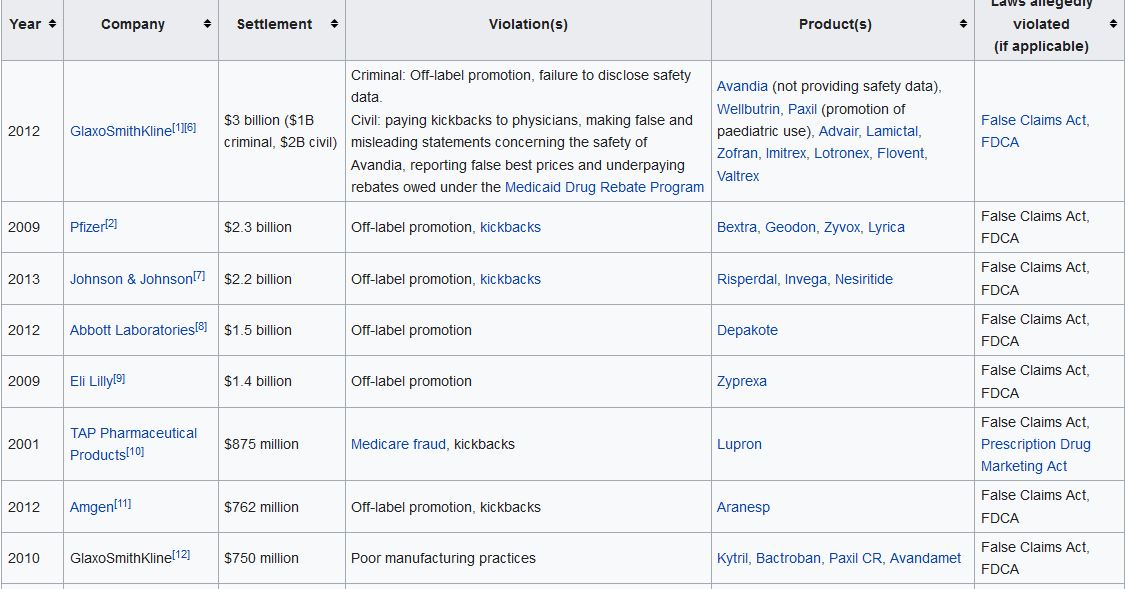The width and height of the screenshot is (1131, 589).
Task: Open TAP Pharmaceutical Products link
Action: 132,434
